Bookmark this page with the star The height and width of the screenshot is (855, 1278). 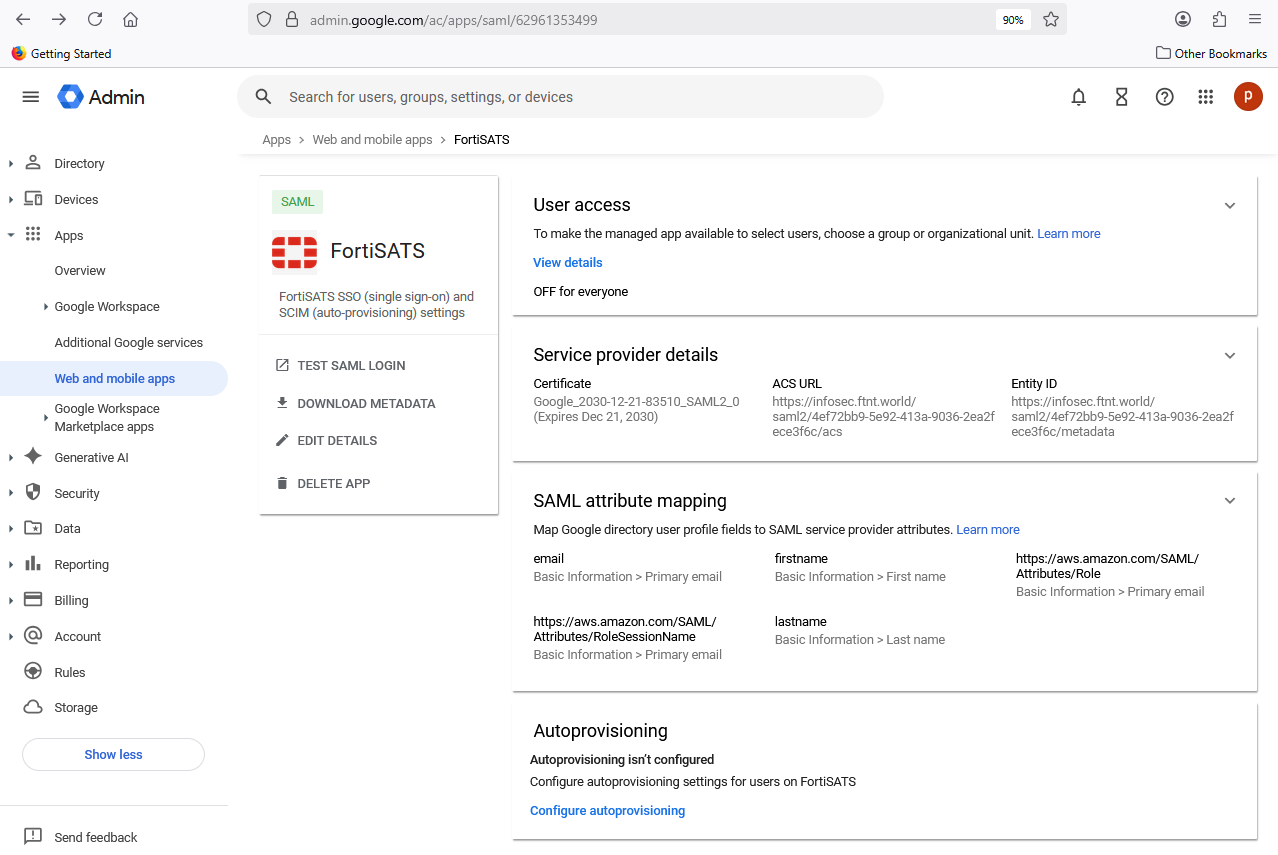coord(1051,19)
